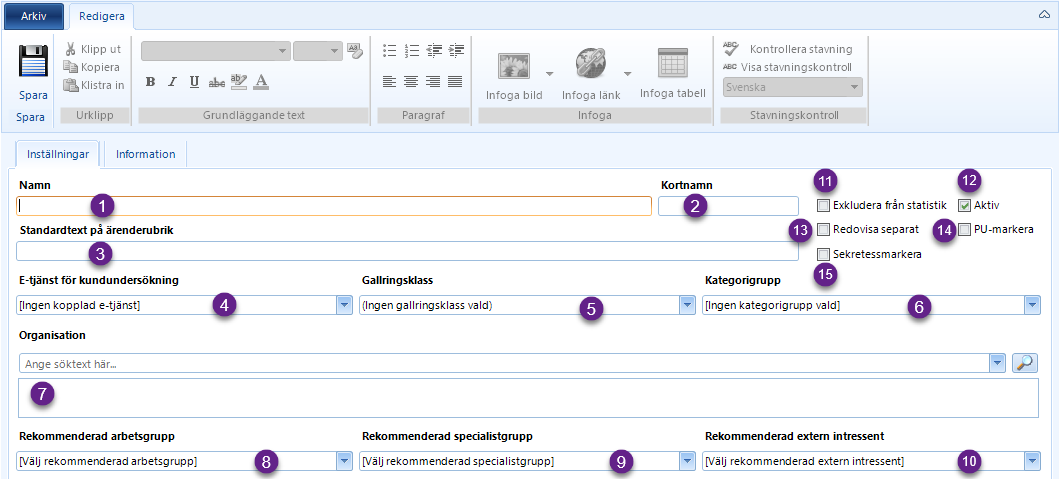This screenshot has height=479, width=1060.
Task: Click into the Namn field
Action: [334, 205]
